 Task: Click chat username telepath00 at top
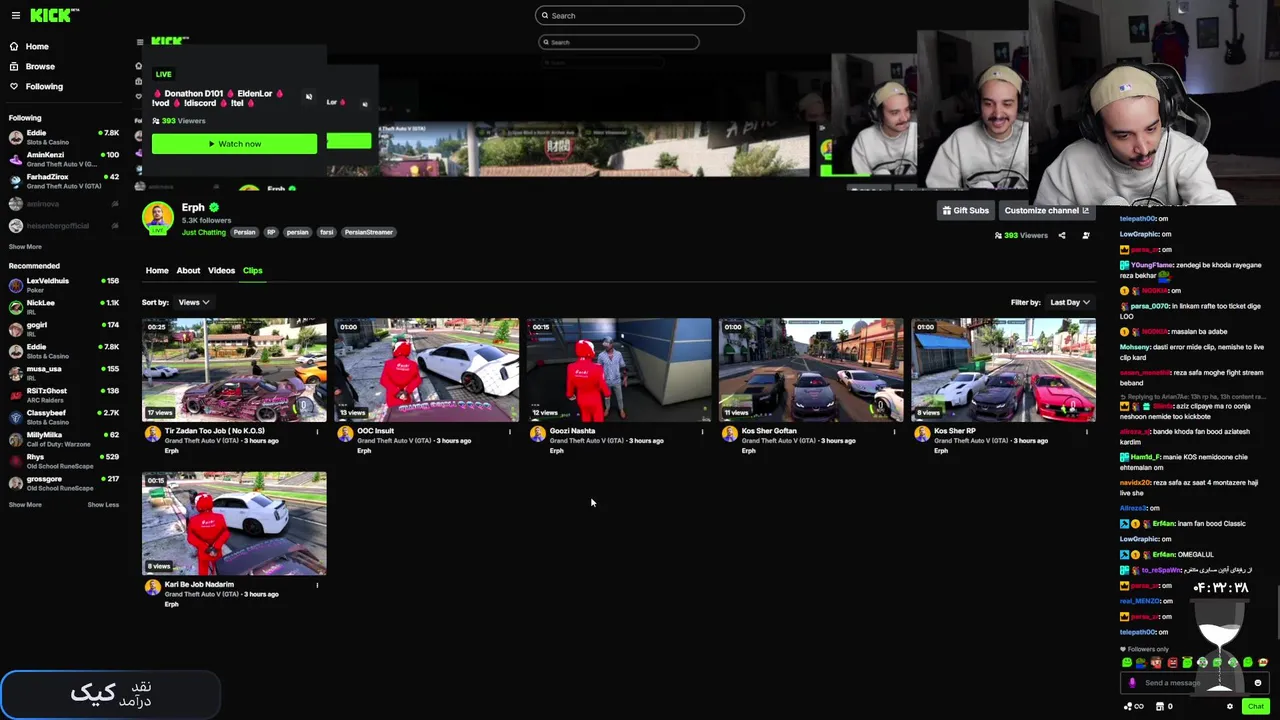pos(1138,218)
